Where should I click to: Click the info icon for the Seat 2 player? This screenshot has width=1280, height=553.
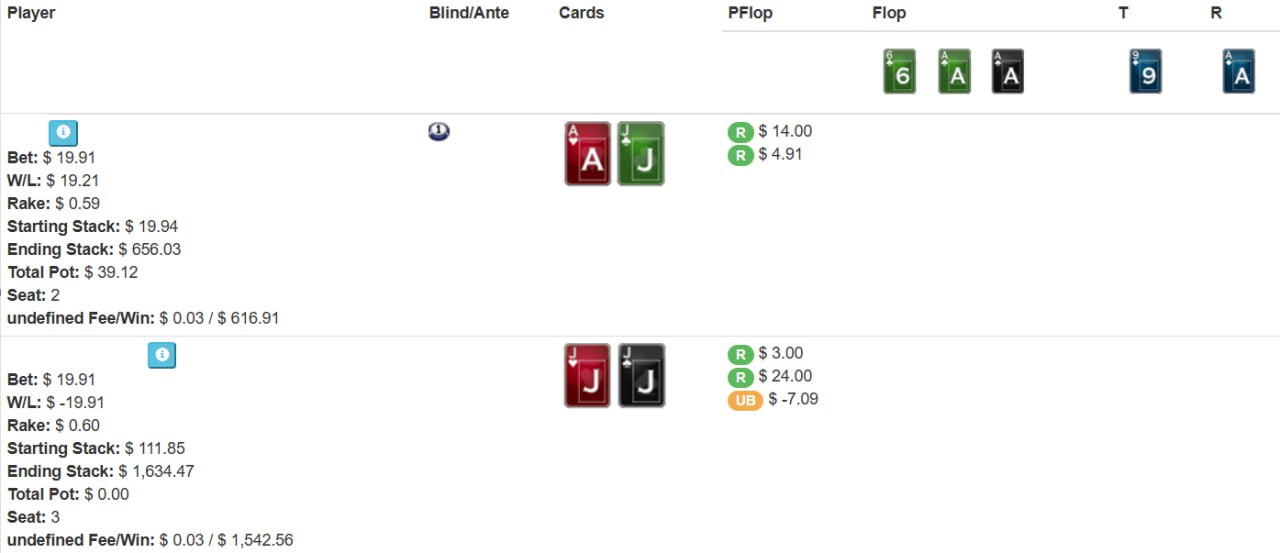point(63,133)
